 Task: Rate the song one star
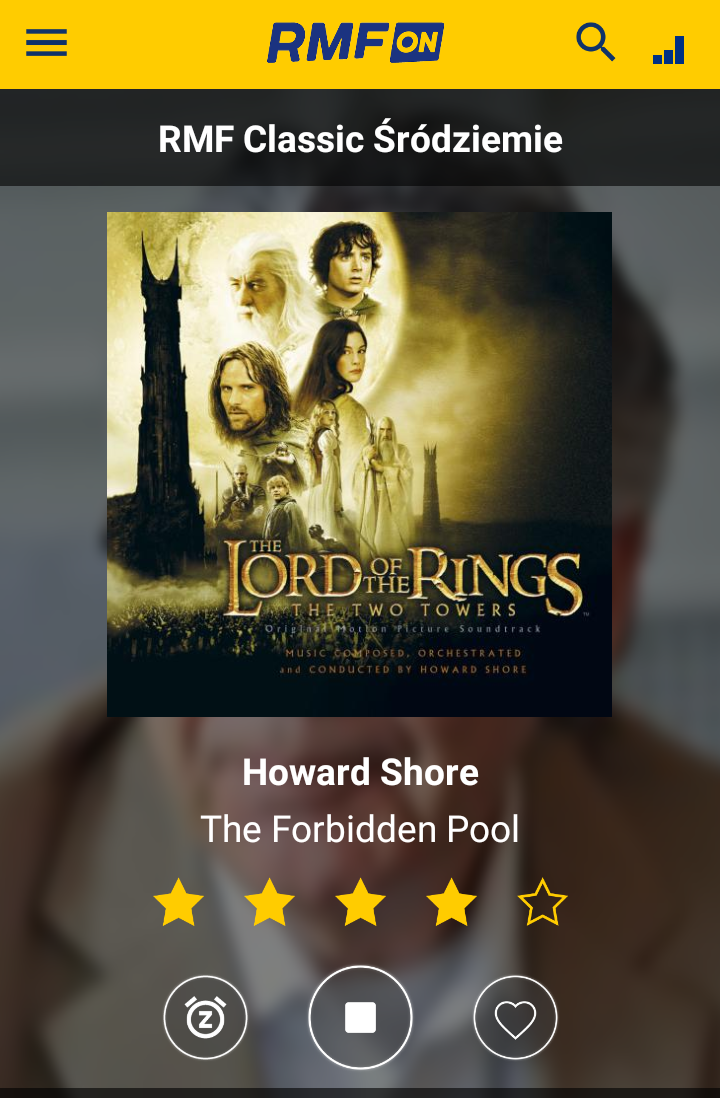pos(179,902)
